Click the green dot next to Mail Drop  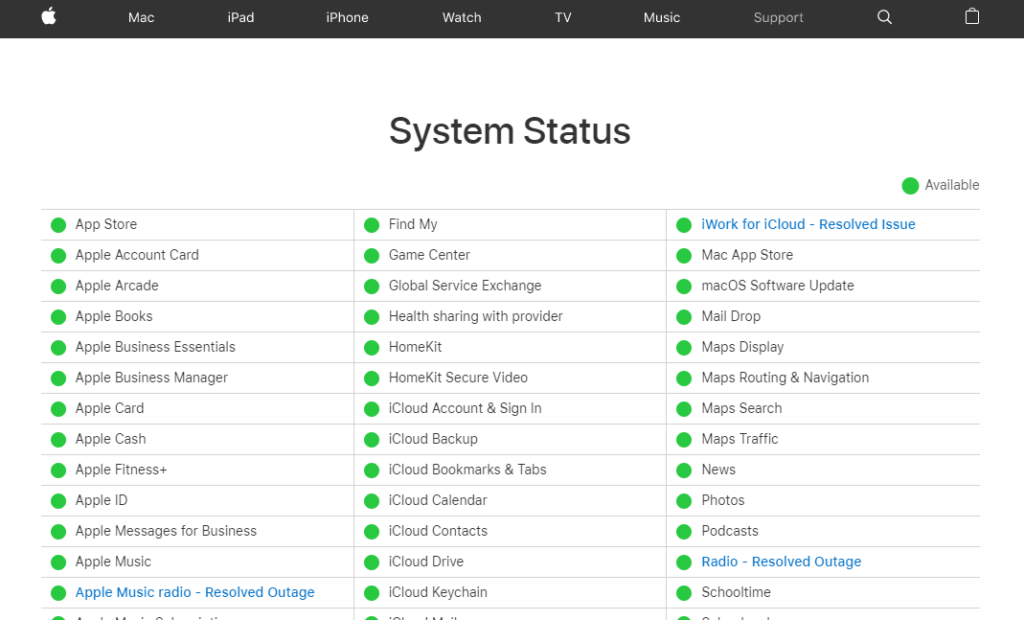point(684,318)
